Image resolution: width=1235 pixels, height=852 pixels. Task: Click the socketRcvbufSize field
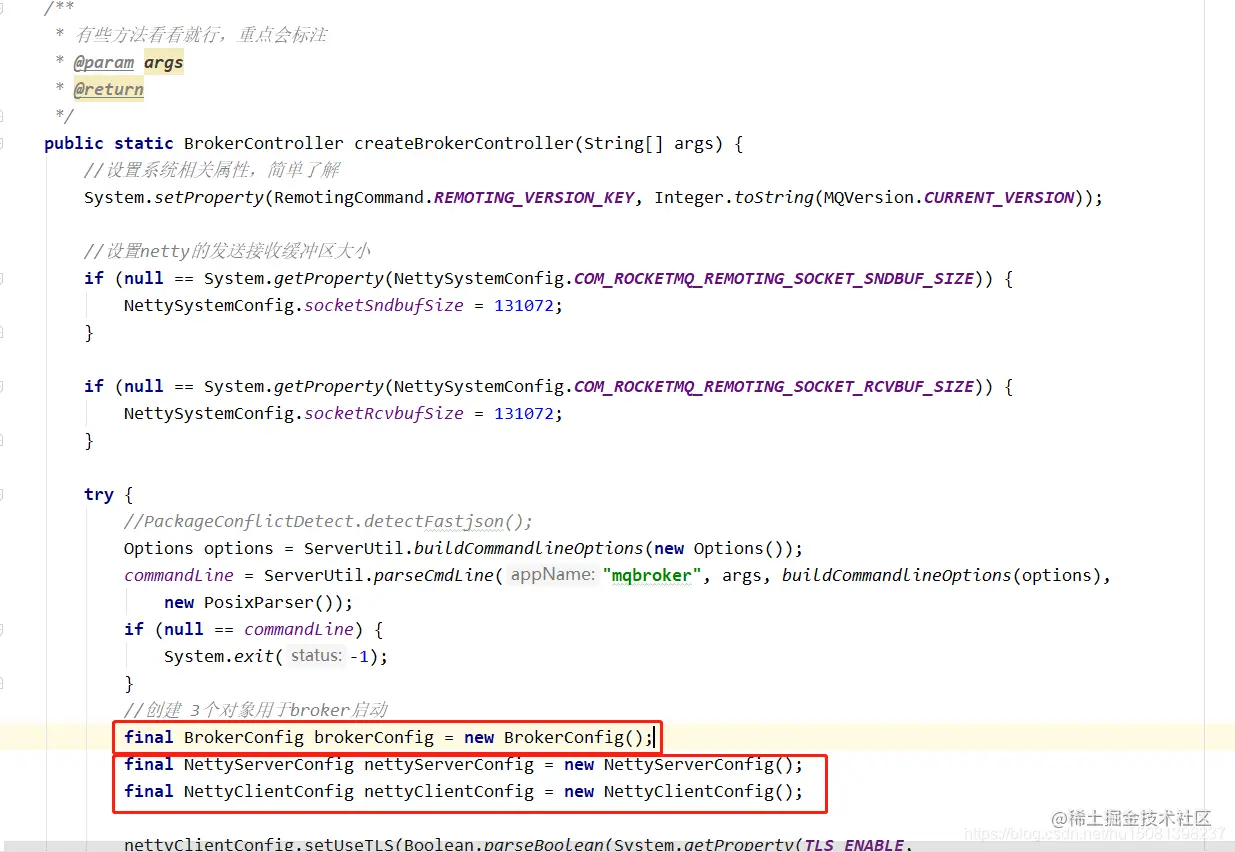pyautogui.click(x=384, y=413)
